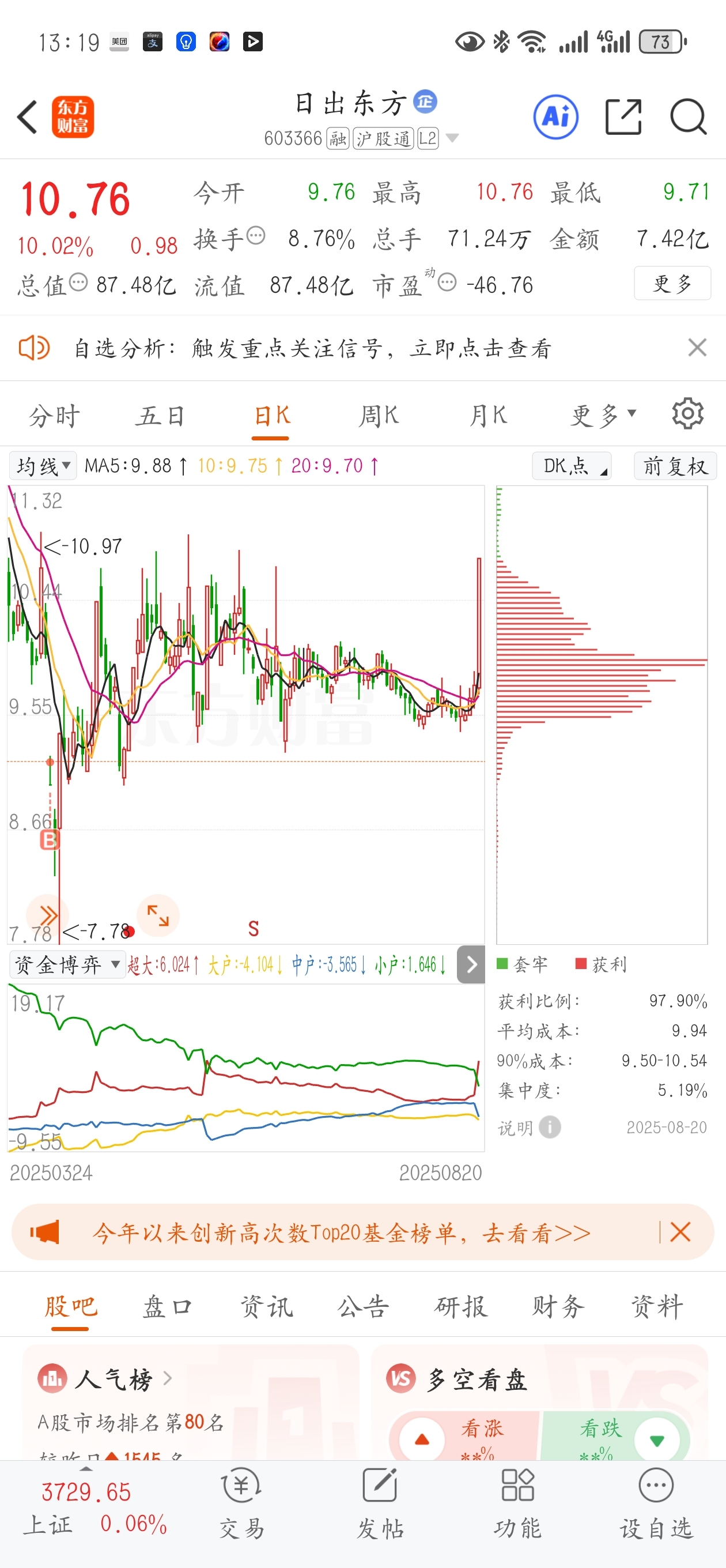Show 更多 quote details
This screenshot has width=726, height=1568.
point(672,283)
